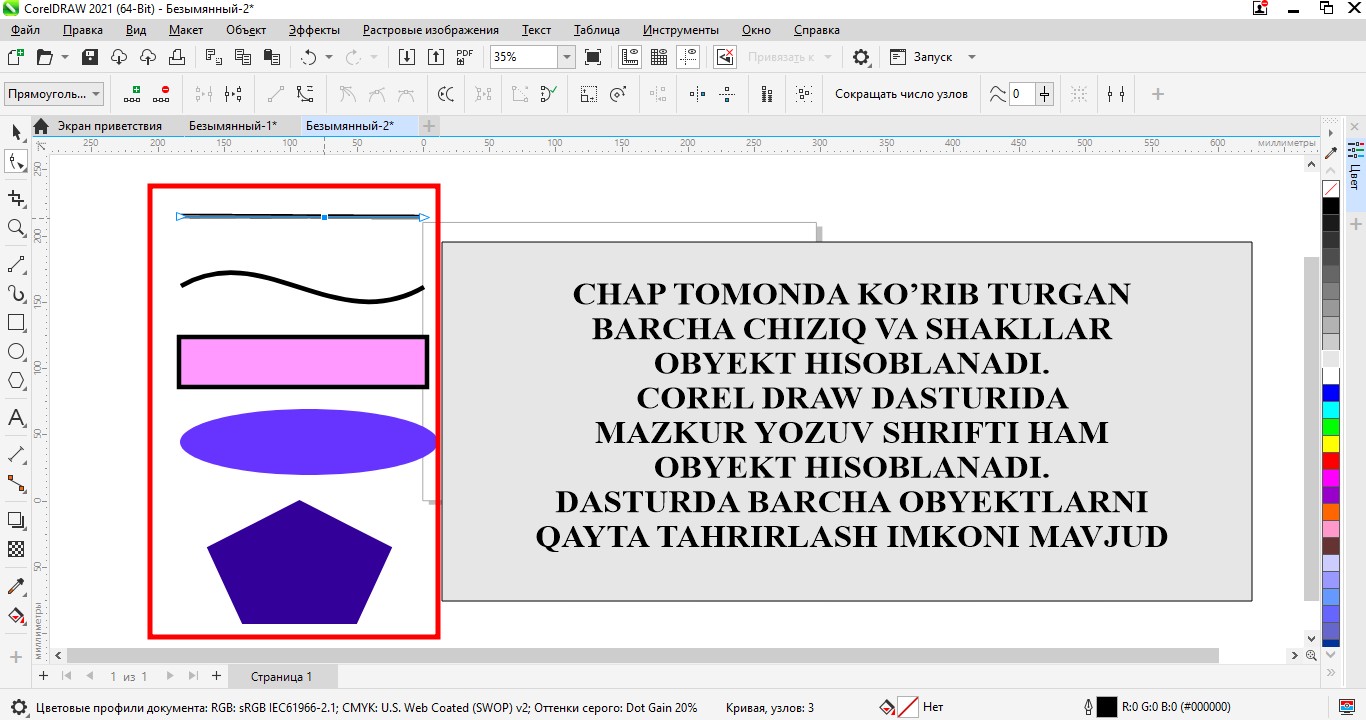The width and height of the screenshot is (1366, 720).
Task: Toggle the show guidelines button
Action: [687, 57]
